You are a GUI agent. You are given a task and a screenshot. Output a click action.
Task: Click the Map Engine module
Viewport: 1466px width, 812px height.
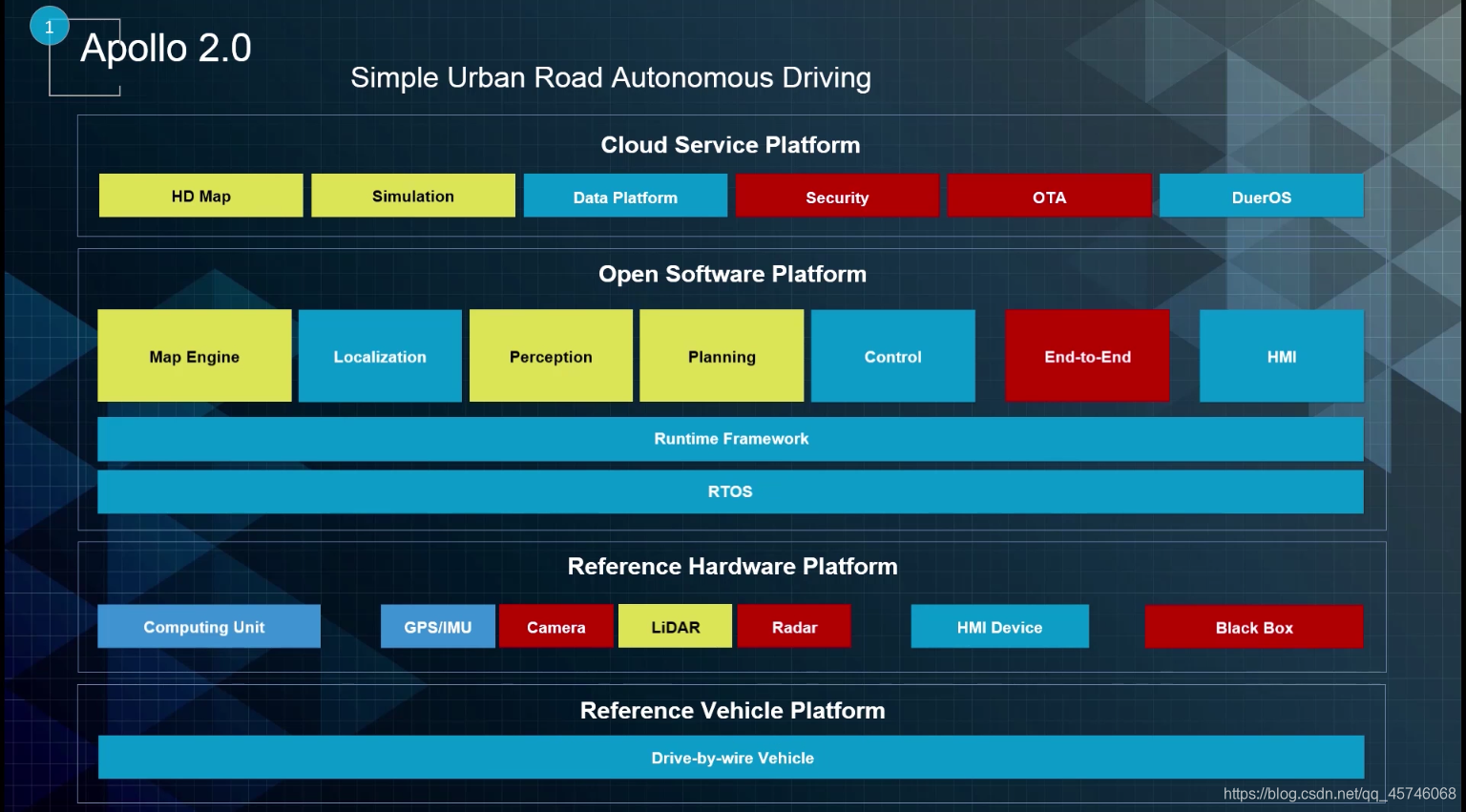tap(195, 356)
